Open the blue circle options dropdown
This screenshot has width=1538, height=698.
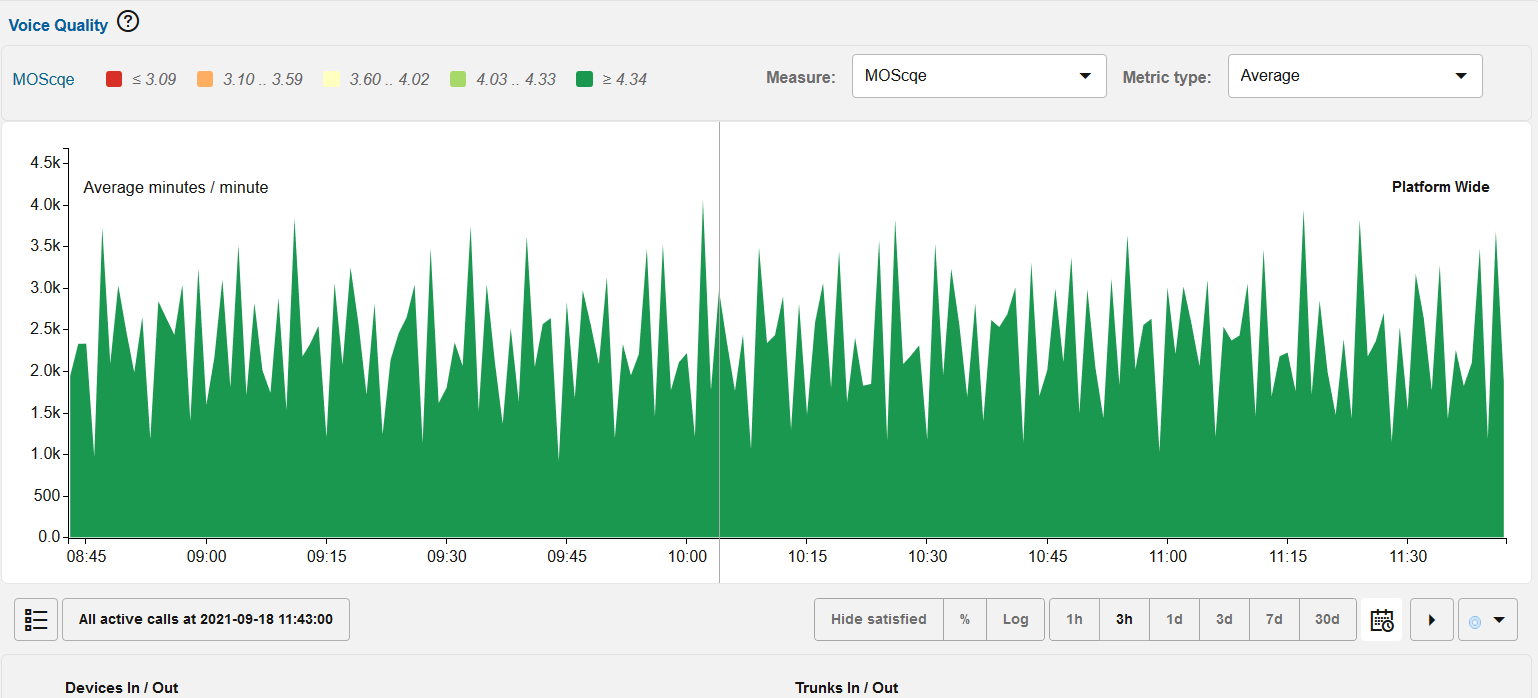pos(1488,620)
